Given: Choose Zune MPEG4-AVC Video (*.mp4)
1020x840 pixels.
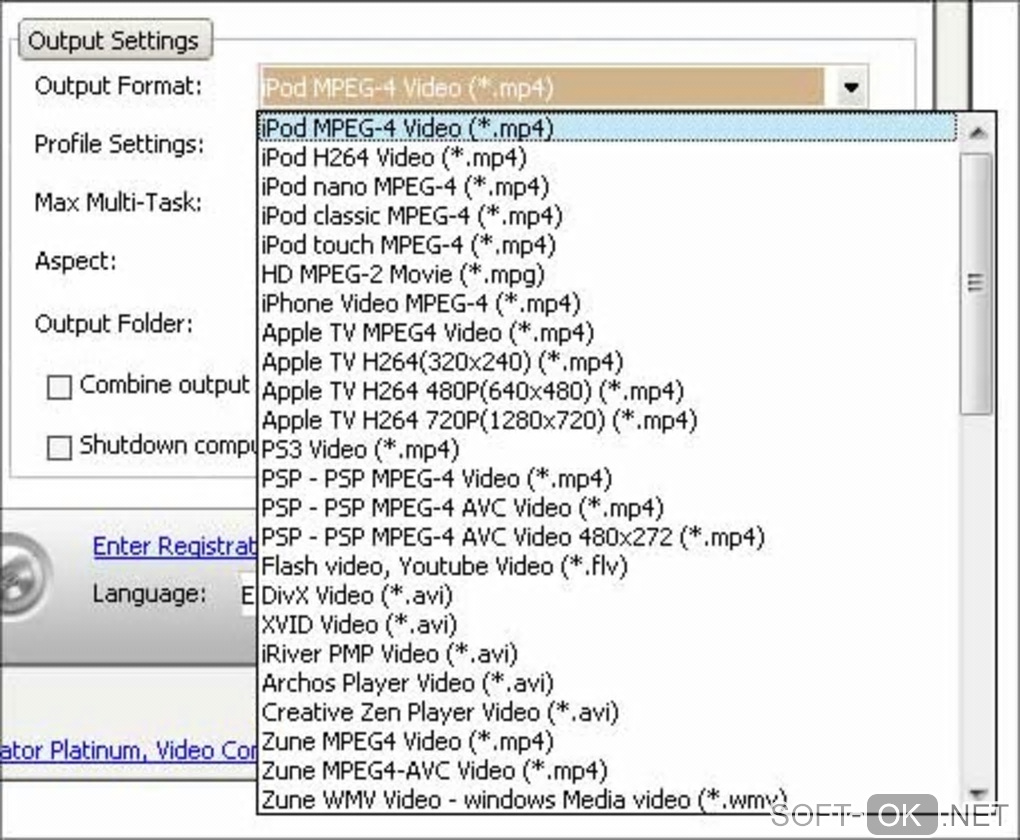Looking at the screenshot, I should pyautogui.click(x=608, y=770).
